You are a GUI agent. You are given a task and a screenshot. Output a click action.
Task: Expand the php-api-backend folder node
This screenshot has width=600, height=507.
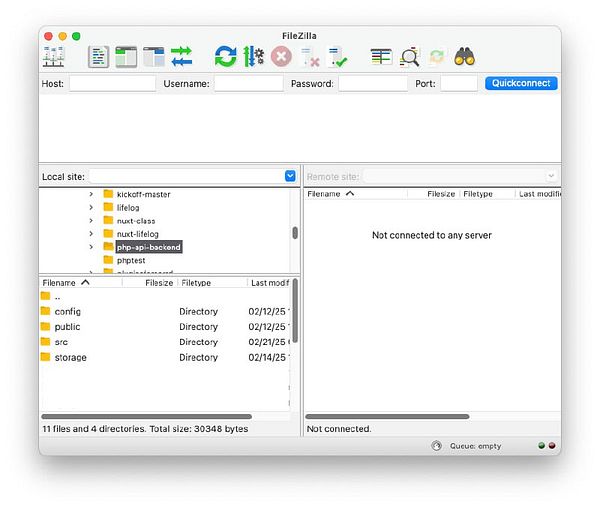point(91,247)
